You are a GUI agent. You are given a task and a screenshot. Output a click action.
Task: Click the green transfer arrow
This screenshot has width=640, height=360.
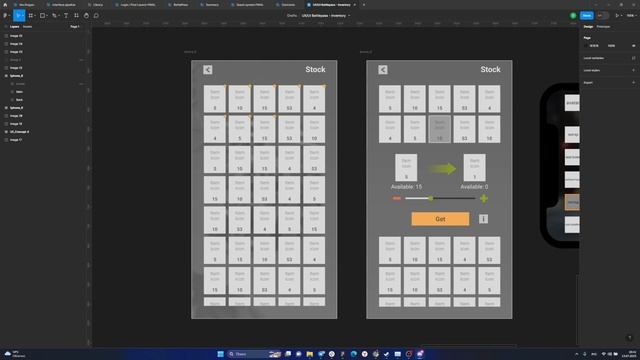coord(442,168)
